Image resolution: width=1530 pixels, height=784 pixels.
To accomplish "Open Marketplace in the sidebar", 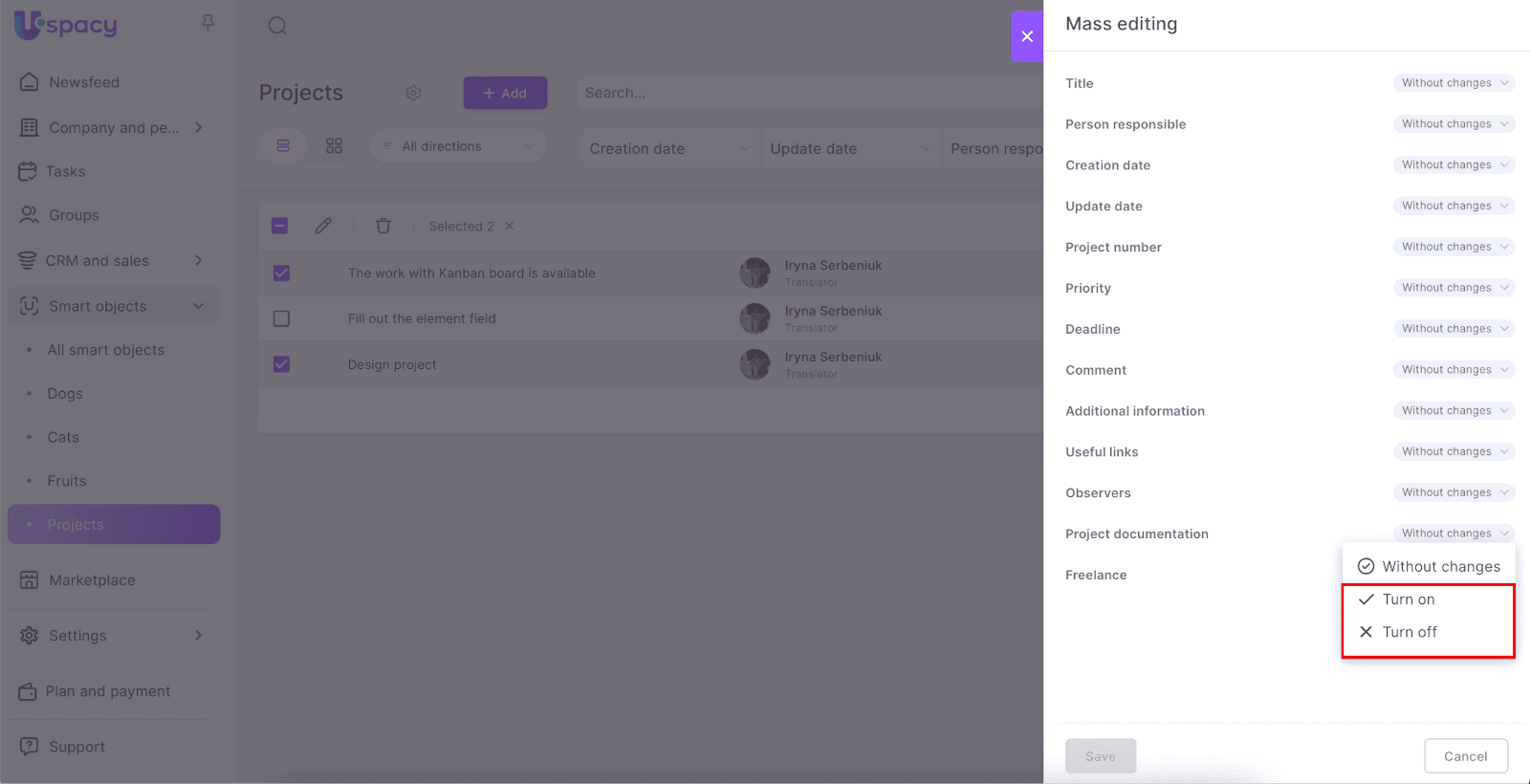I will point(92,580).
